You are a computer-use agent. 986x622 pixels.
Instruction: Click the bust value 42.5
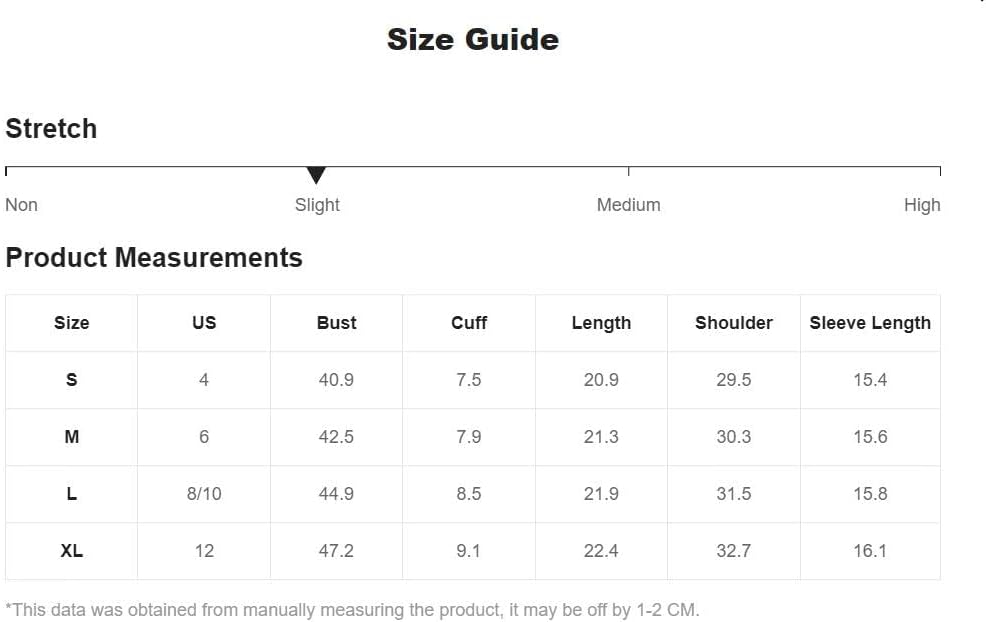coord(336,436)
